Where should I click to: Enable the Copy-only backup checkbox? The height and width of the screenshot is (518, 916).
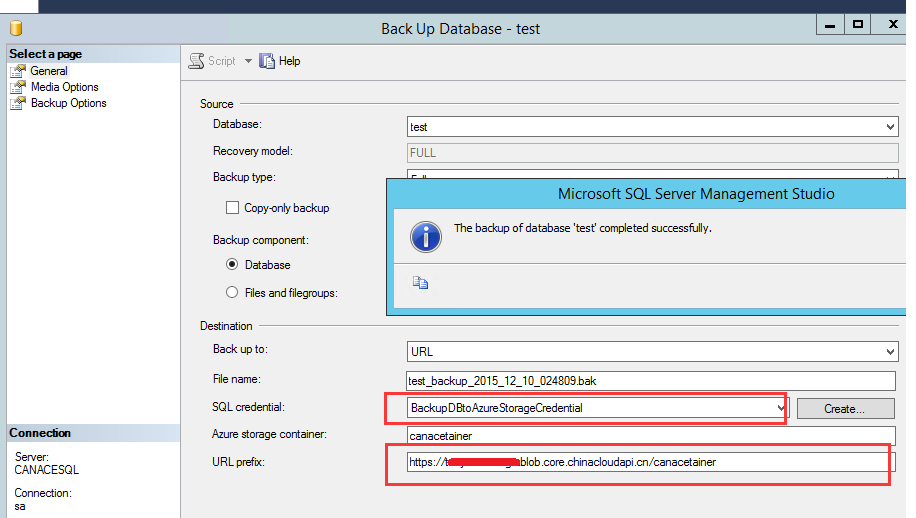pyautogui.click(x=233, y=208)
